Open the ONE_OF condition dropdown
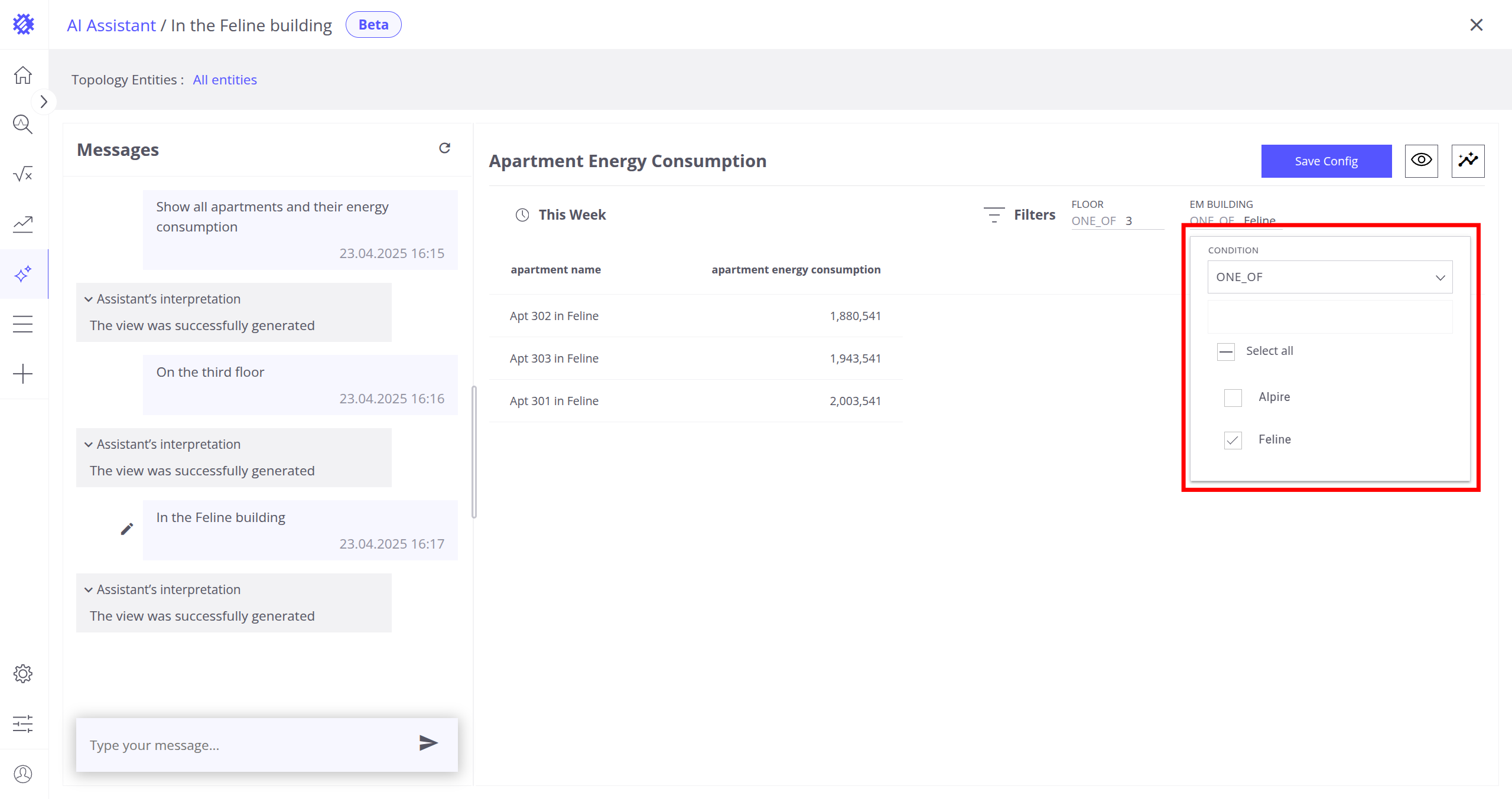 1329,277
